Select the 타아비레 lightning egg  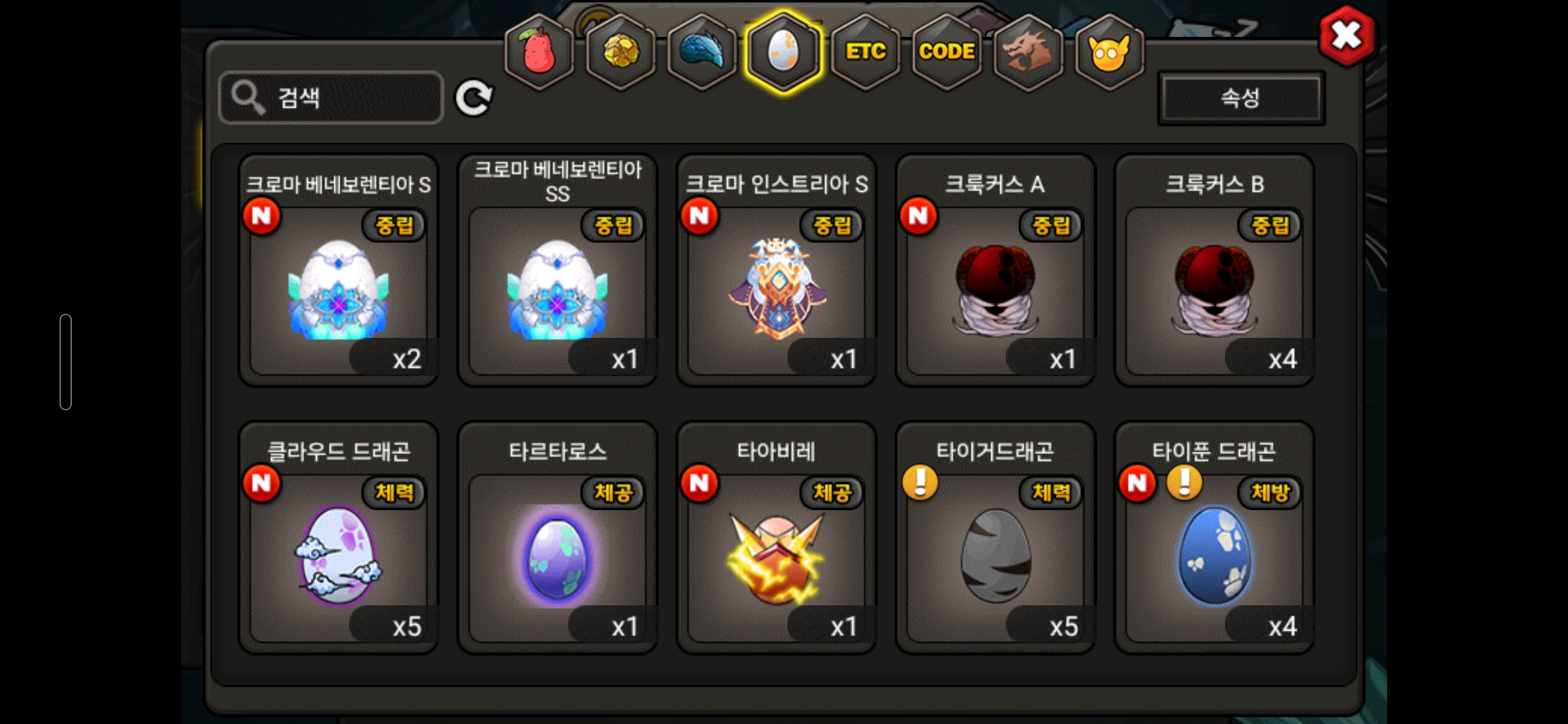pos(777,538)
